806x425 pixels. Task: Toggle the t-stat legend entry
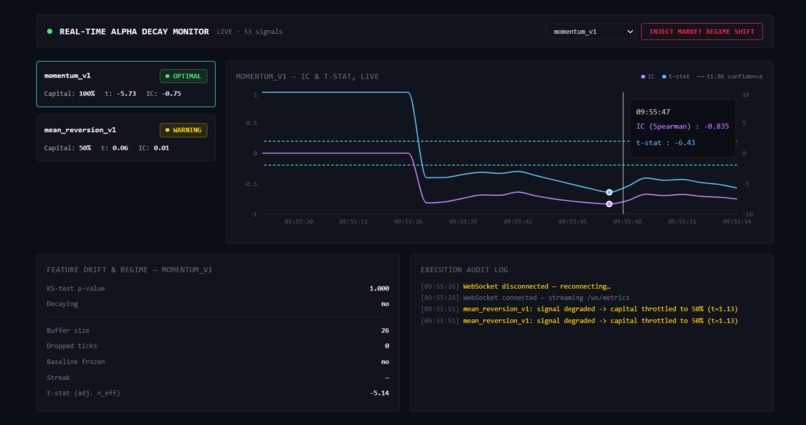(x=676, y=77)
